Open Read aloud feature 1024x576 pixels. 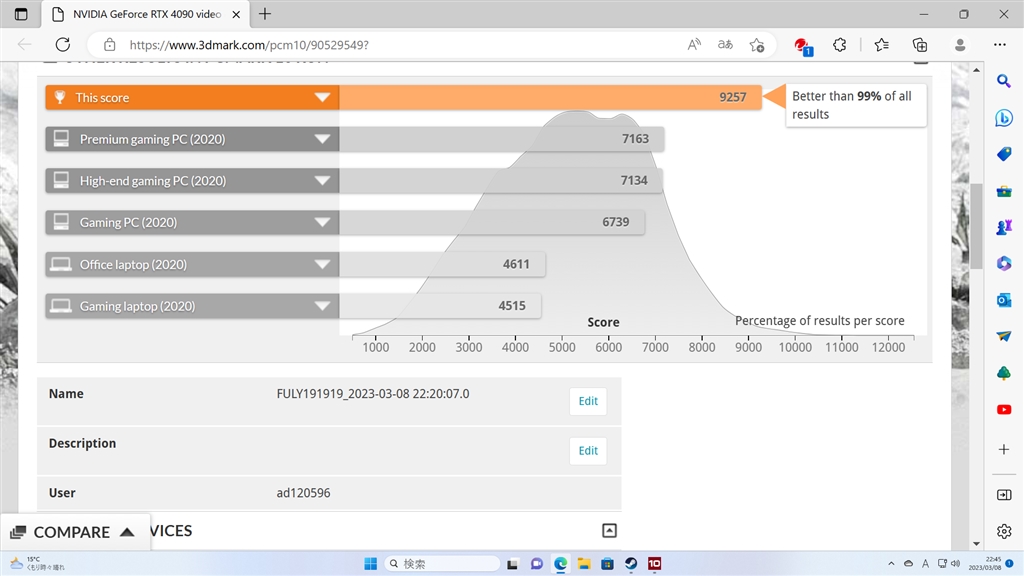[694, 44]
